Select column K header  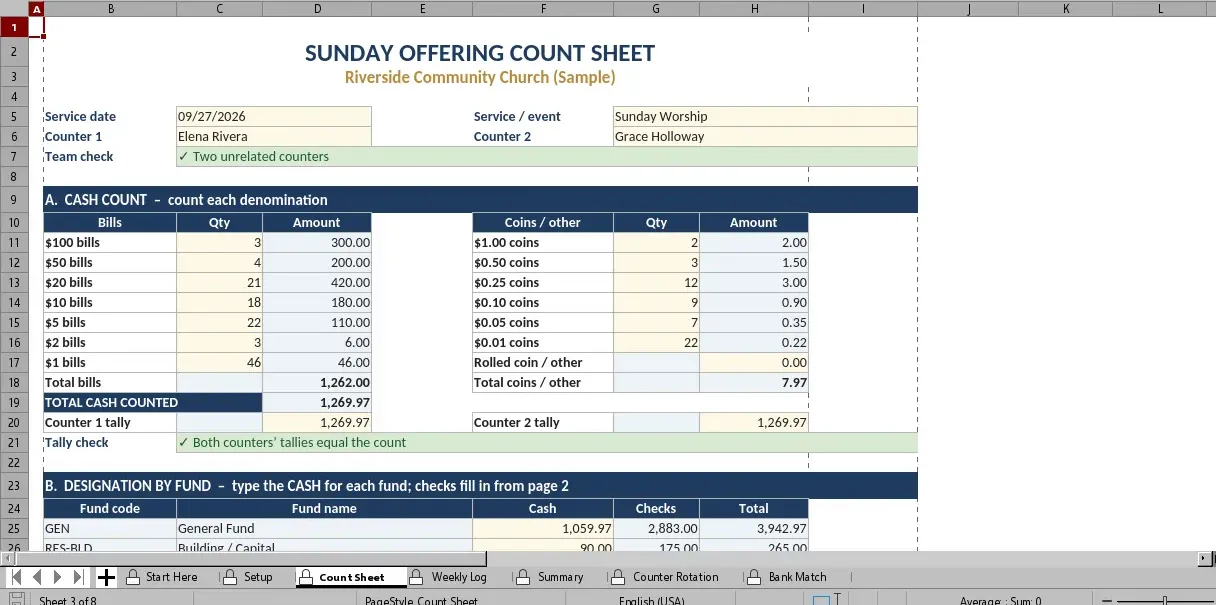[1066, 9]
